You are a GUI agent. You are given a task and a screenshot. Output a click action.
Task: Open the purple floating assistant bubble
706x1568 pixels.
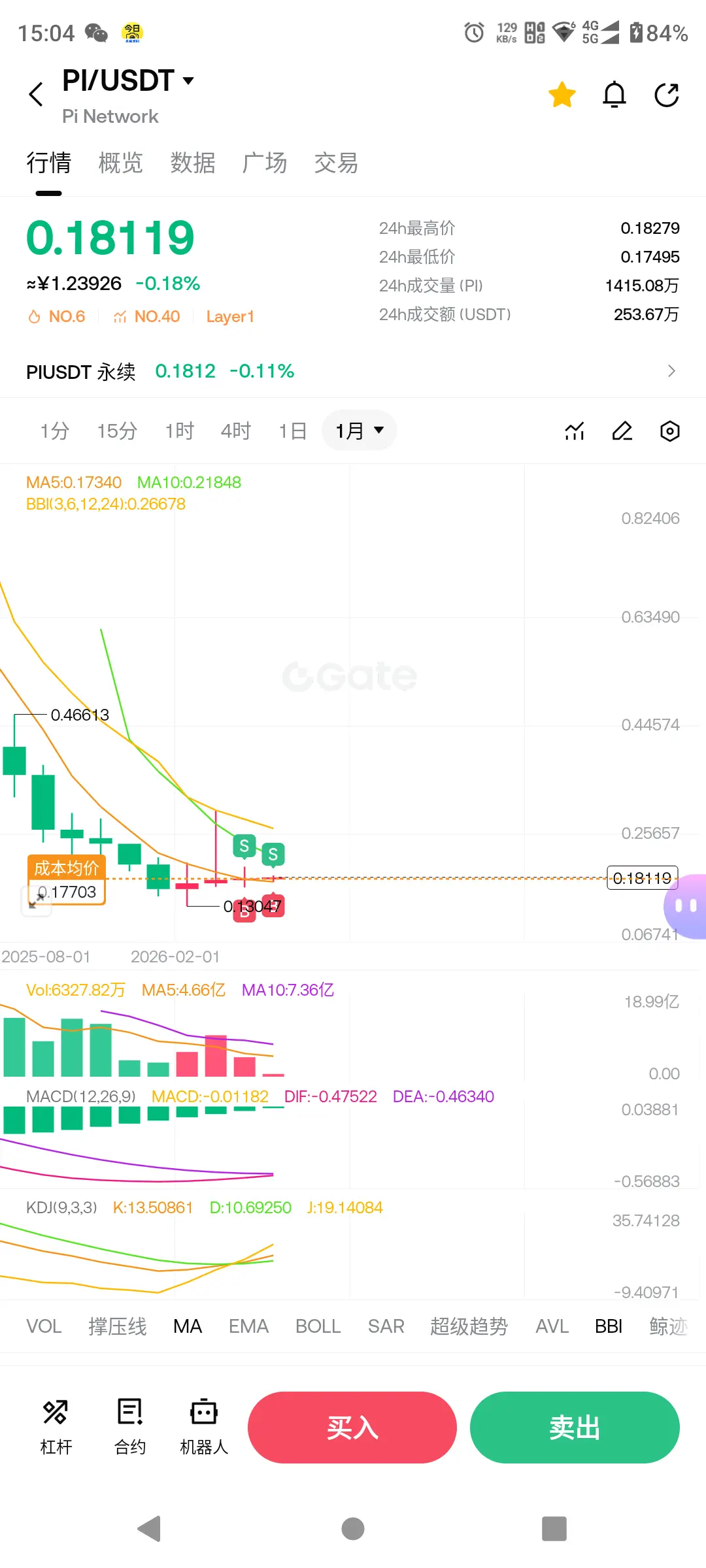pyautogui.click(x=685, y=906)
